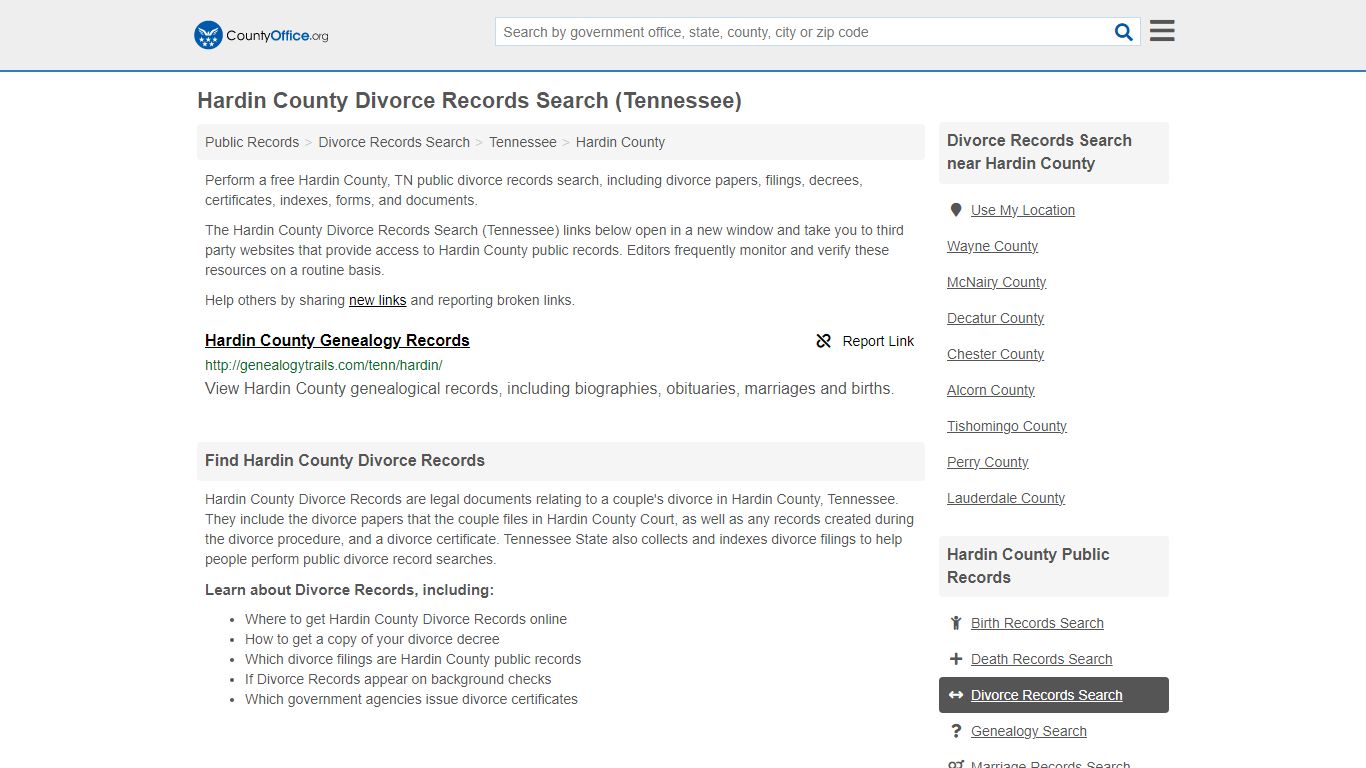The height and width of the screenshot is (768, 1366).
Task: Open Birth Records Search link
Action: (x=1037, y=623)
